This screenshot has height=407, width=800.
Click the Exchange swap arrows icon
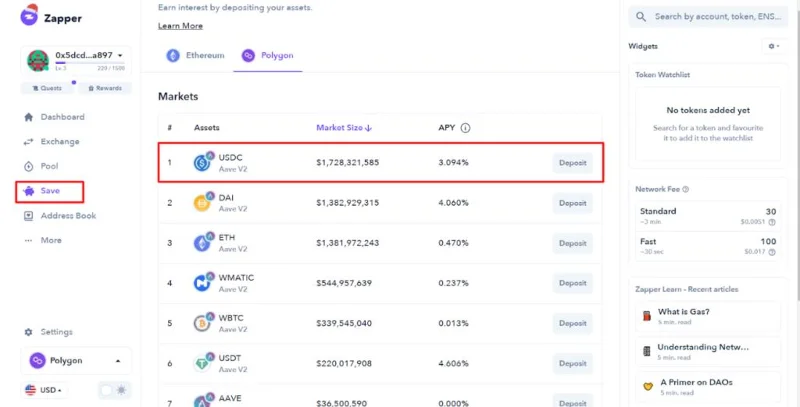29,142
